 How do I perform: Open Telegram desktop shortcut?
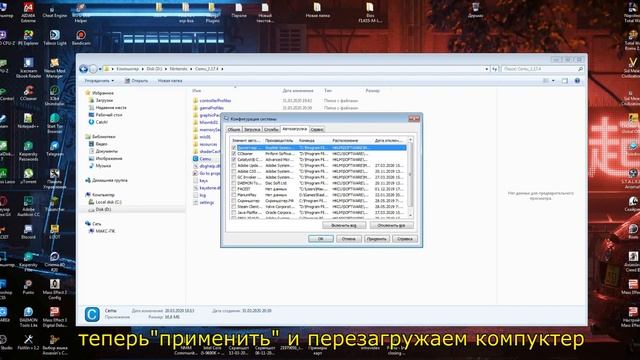tap(54, 149)
